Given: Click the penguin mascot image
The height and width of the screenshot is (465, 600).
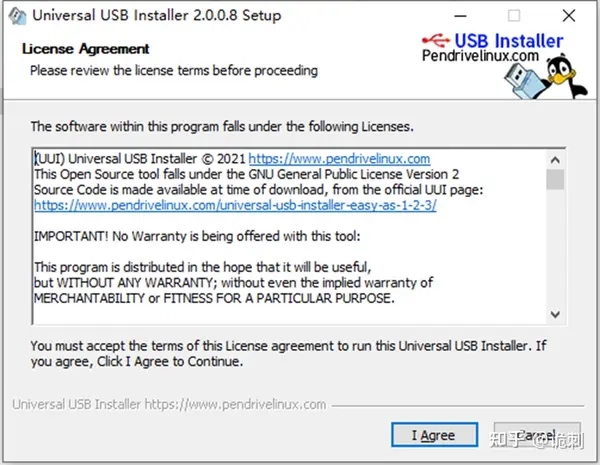Looking at the screenshot, I should 566,78.
